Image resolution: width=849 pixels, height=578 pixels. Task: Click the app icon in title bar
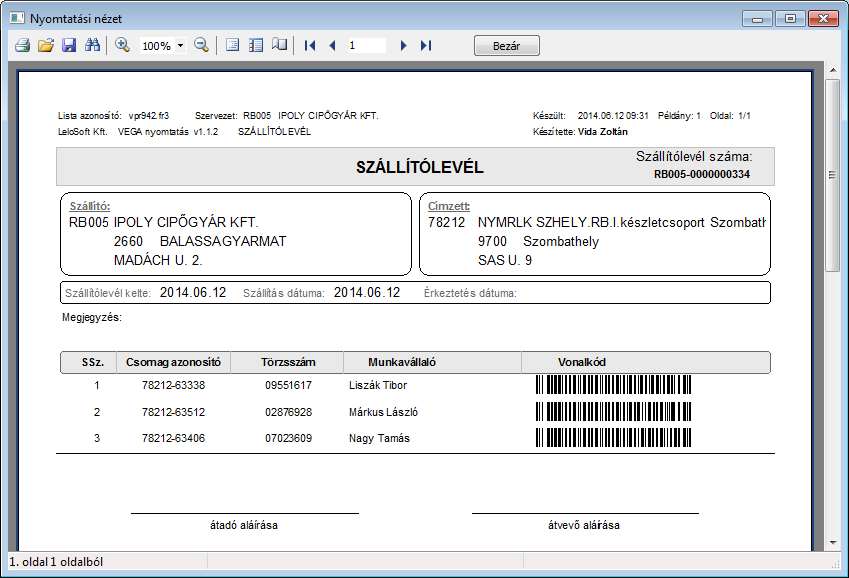[x=17, y=18]
